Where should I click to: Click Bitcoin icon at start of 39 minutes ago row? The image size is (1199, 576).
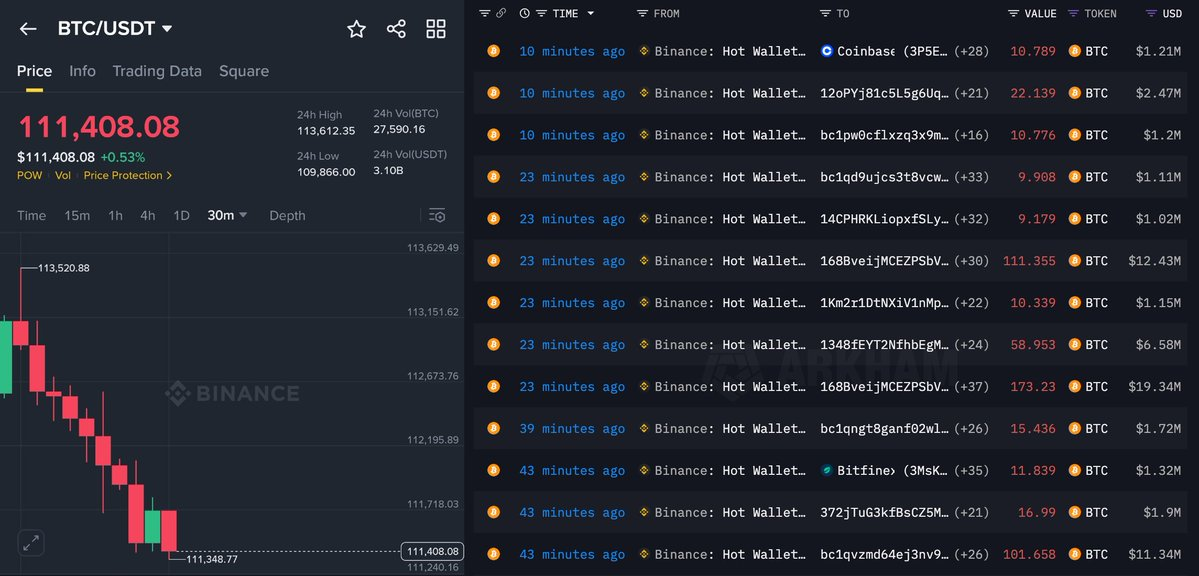point(493,428)
